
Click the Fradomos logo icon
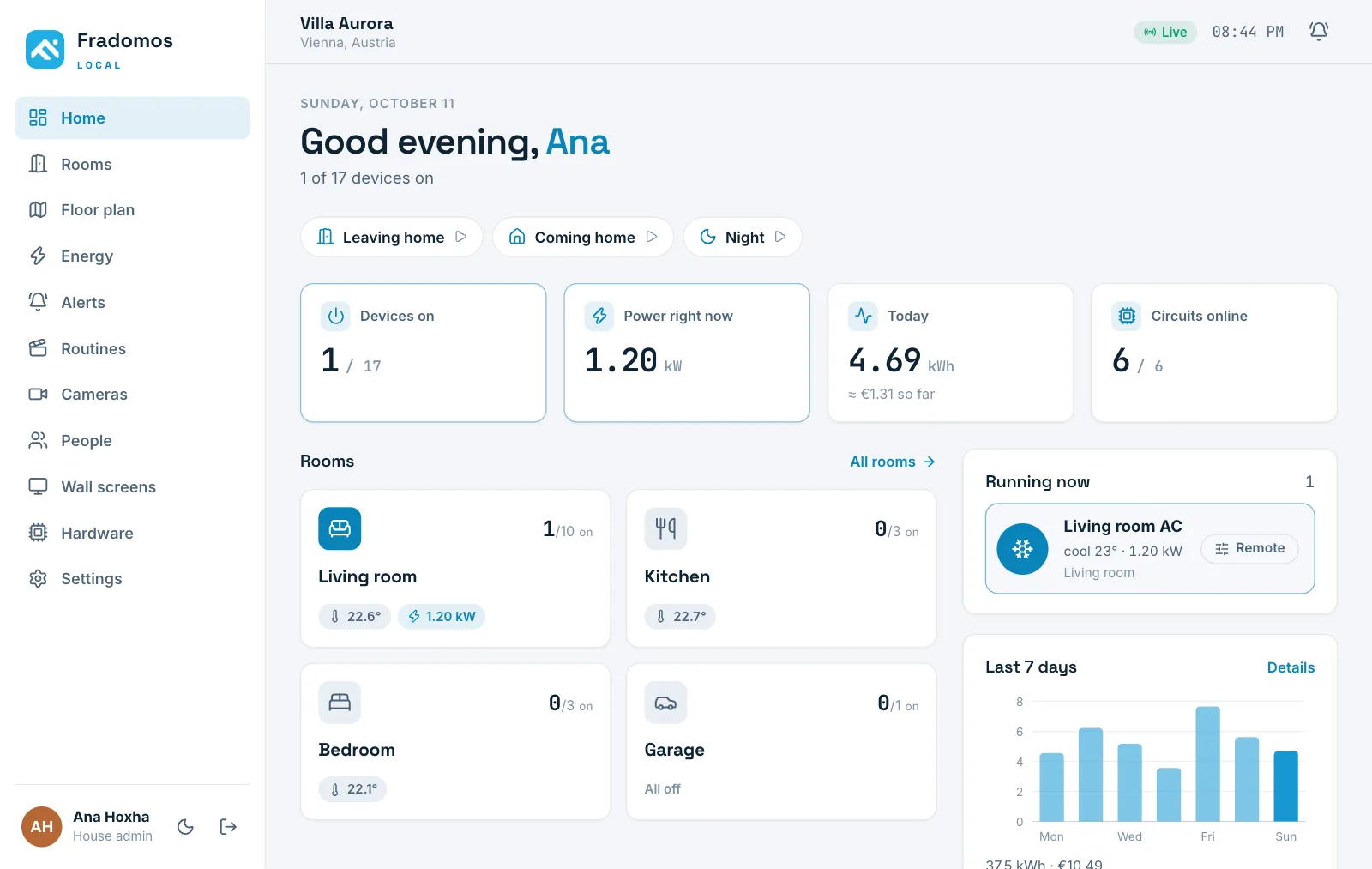click(x=45, y=49)
